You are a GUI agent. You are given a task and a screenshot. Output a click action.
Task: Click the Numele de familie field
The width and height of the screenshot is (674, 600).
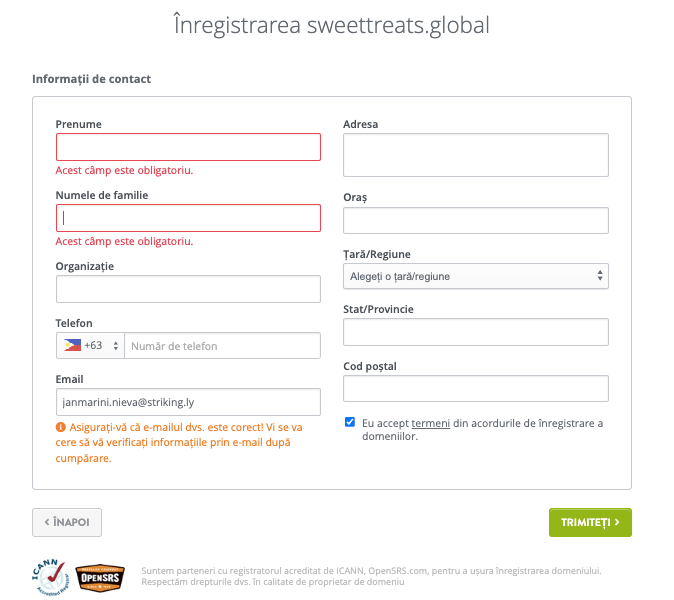point(188,218)
